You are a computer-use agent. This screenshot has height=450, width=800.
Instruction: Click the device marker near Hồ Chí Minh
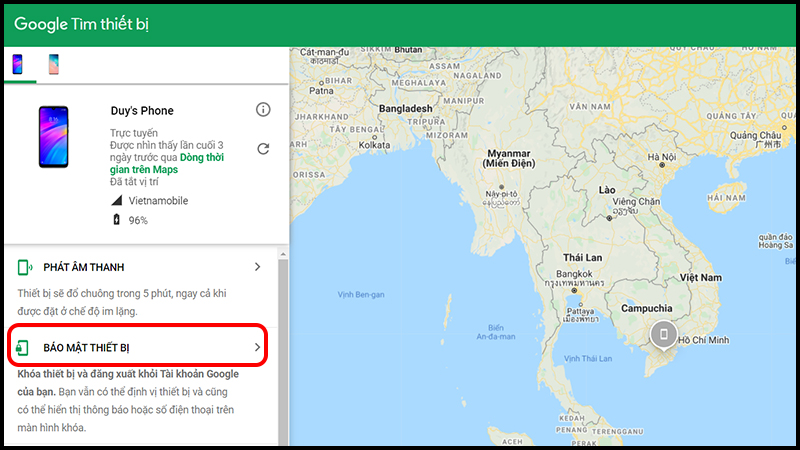(663, 334)
